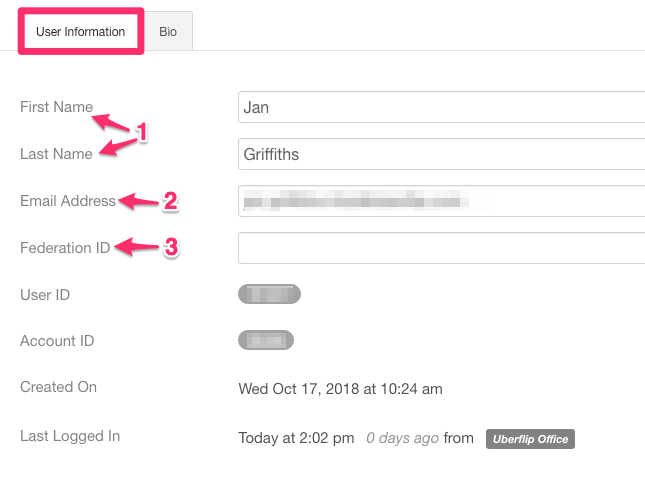Click the Last Name label
645x478 pixels.
[x=56, y=154]
